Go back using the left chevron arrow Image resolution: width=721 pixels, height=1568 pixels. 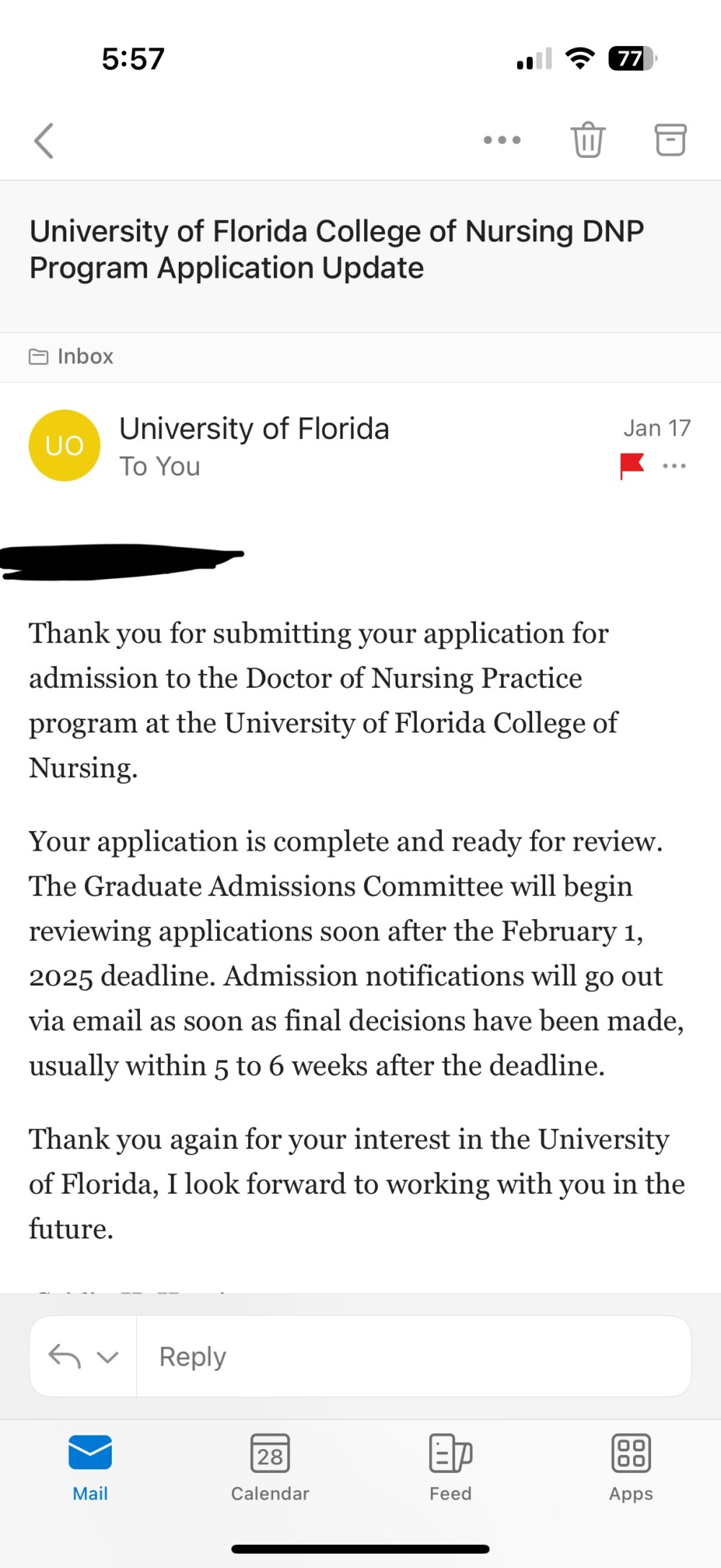[44, 140]
